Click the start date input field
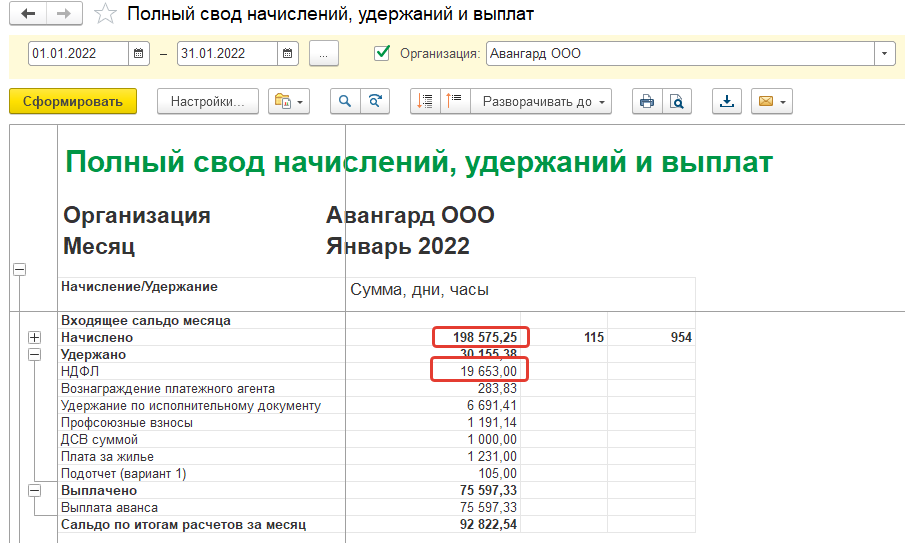 point(78,54)
